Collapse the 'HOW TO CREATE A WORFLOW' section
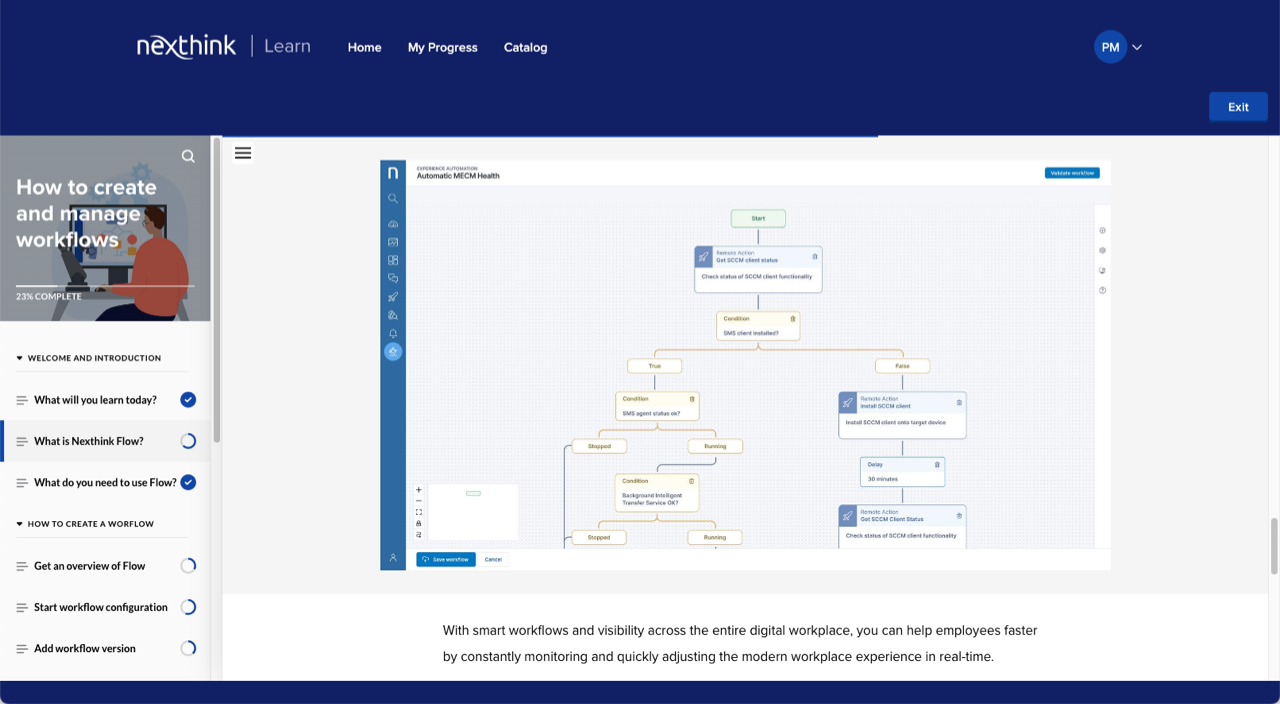The height and width of the screenshot is (704, 1280). [17, 523]
